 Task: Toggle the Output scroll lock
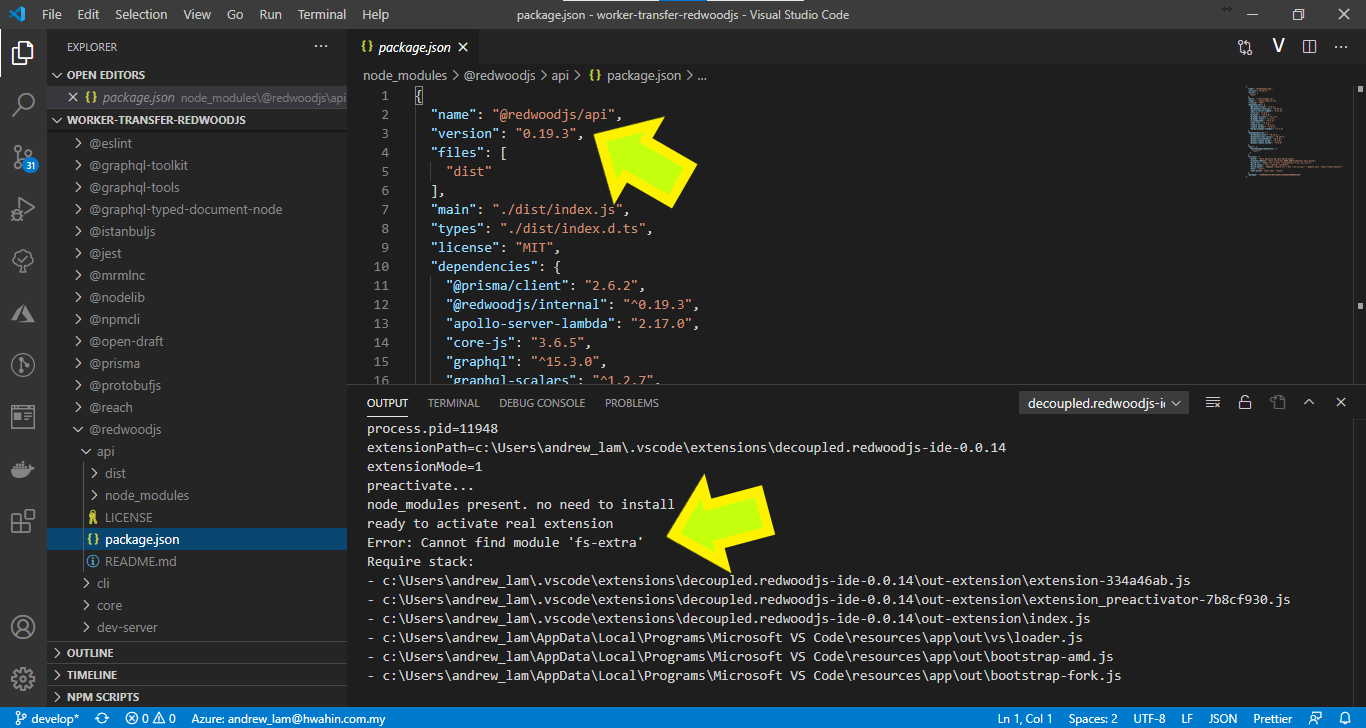click(x=1245, y=403)
